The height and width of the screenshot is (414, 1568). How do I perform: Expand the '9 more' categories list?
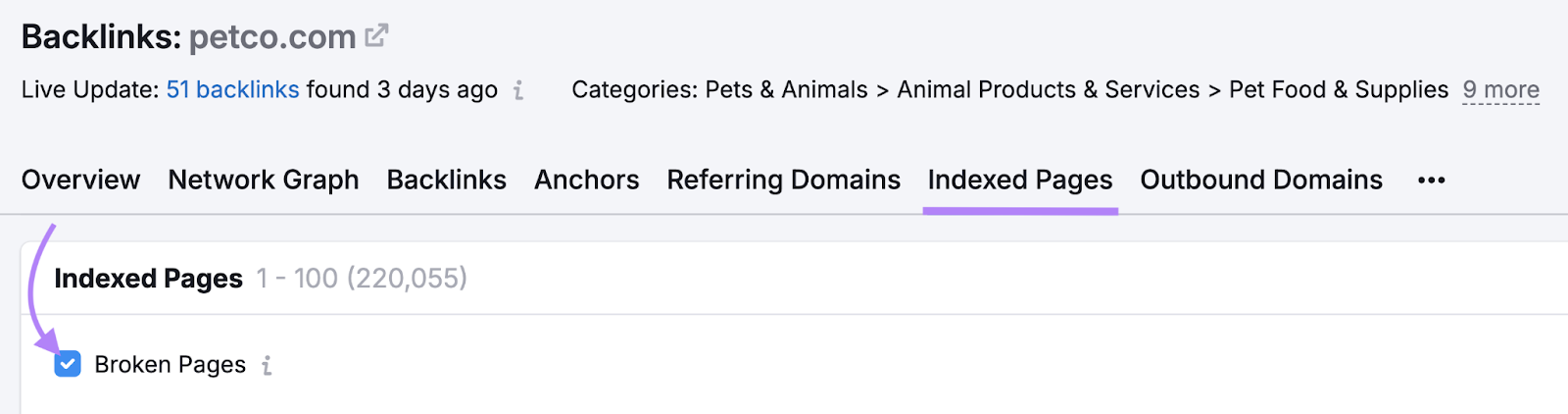[1500, 90]
